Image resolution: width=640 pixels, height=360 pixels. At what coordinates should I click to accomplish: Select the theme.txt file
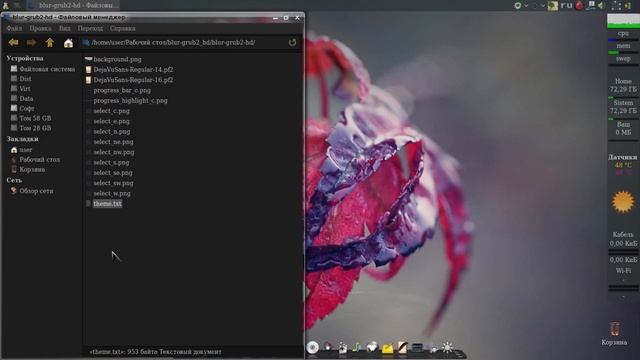[107, 203]
